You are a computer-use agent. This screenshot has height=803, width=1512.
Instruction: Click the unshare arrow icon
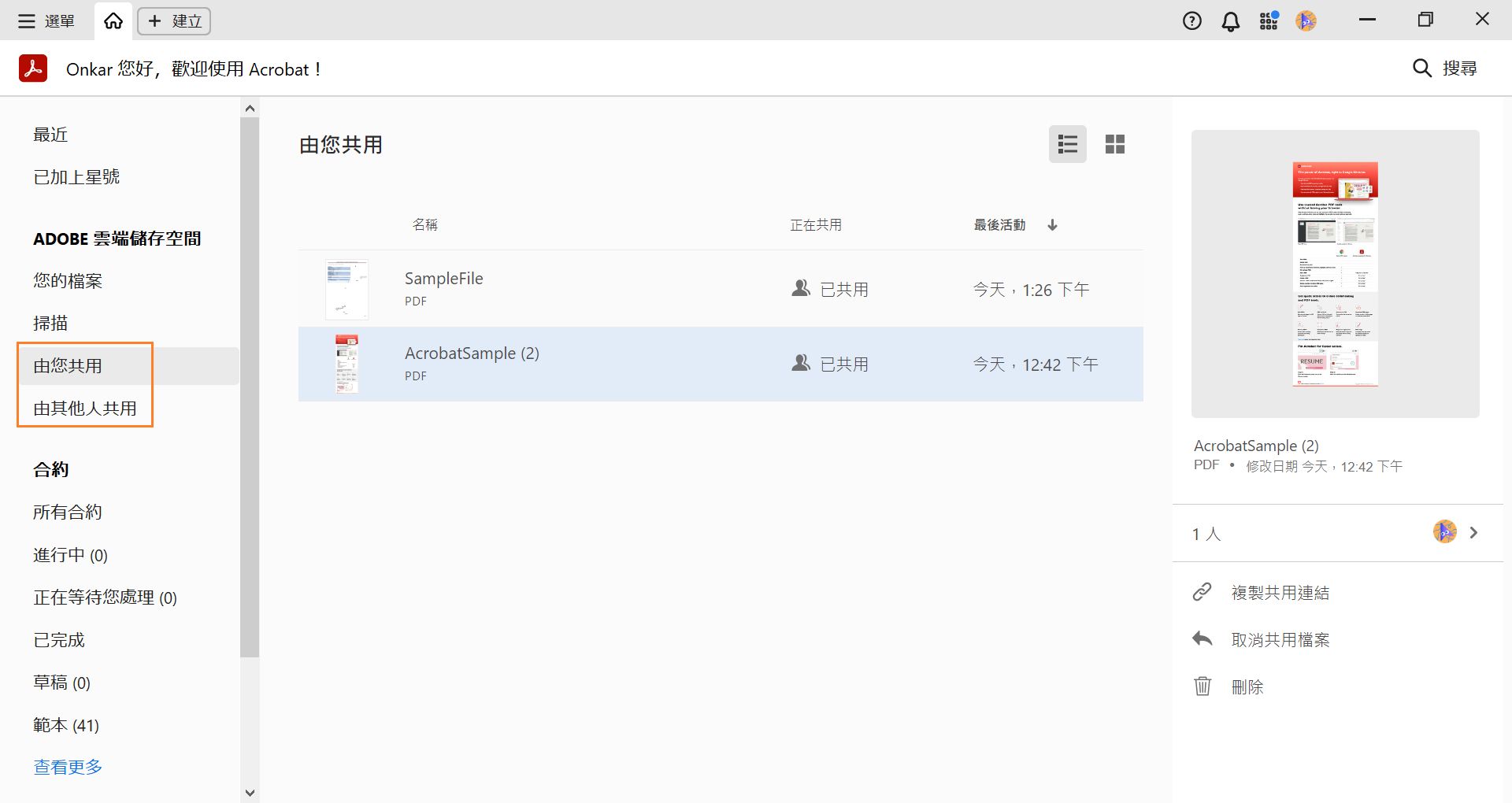point(1203,639)
